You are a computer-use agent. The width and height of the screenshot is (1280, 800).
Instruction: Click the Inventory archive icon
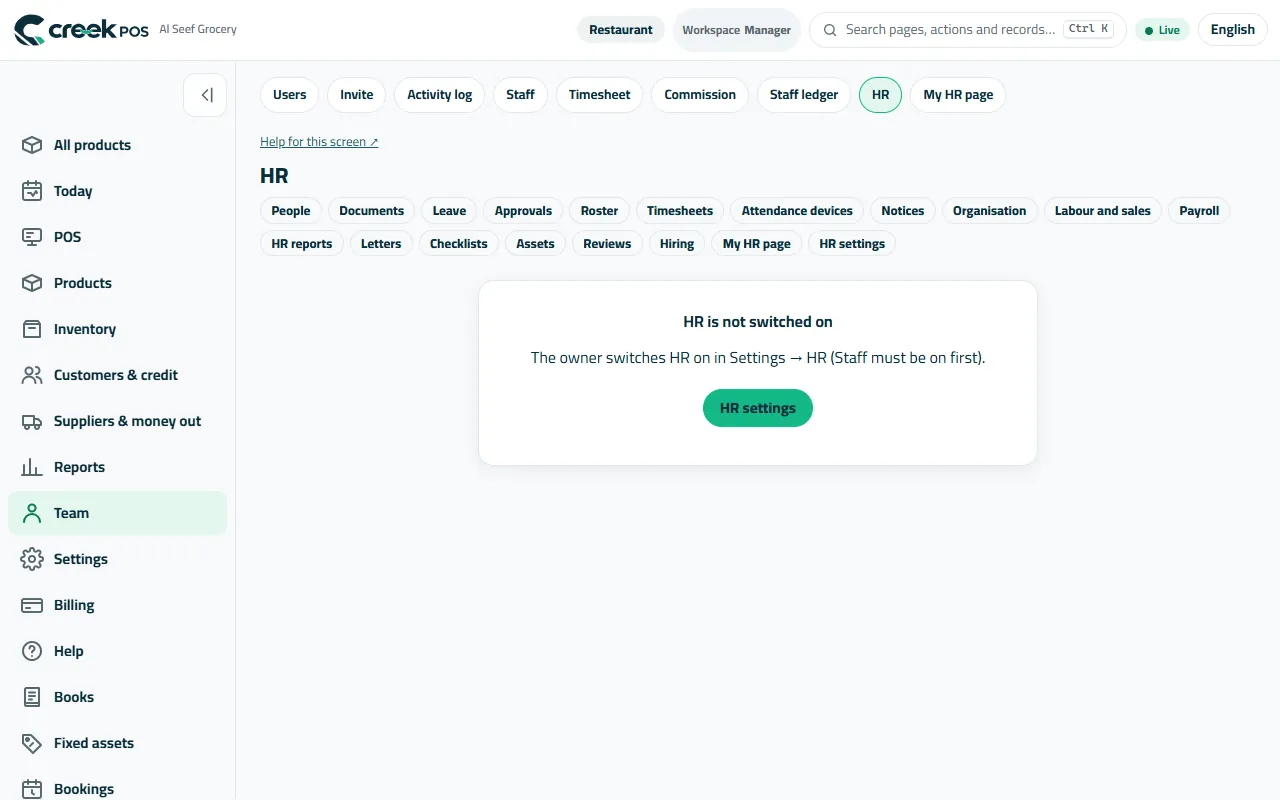point(32,329)
